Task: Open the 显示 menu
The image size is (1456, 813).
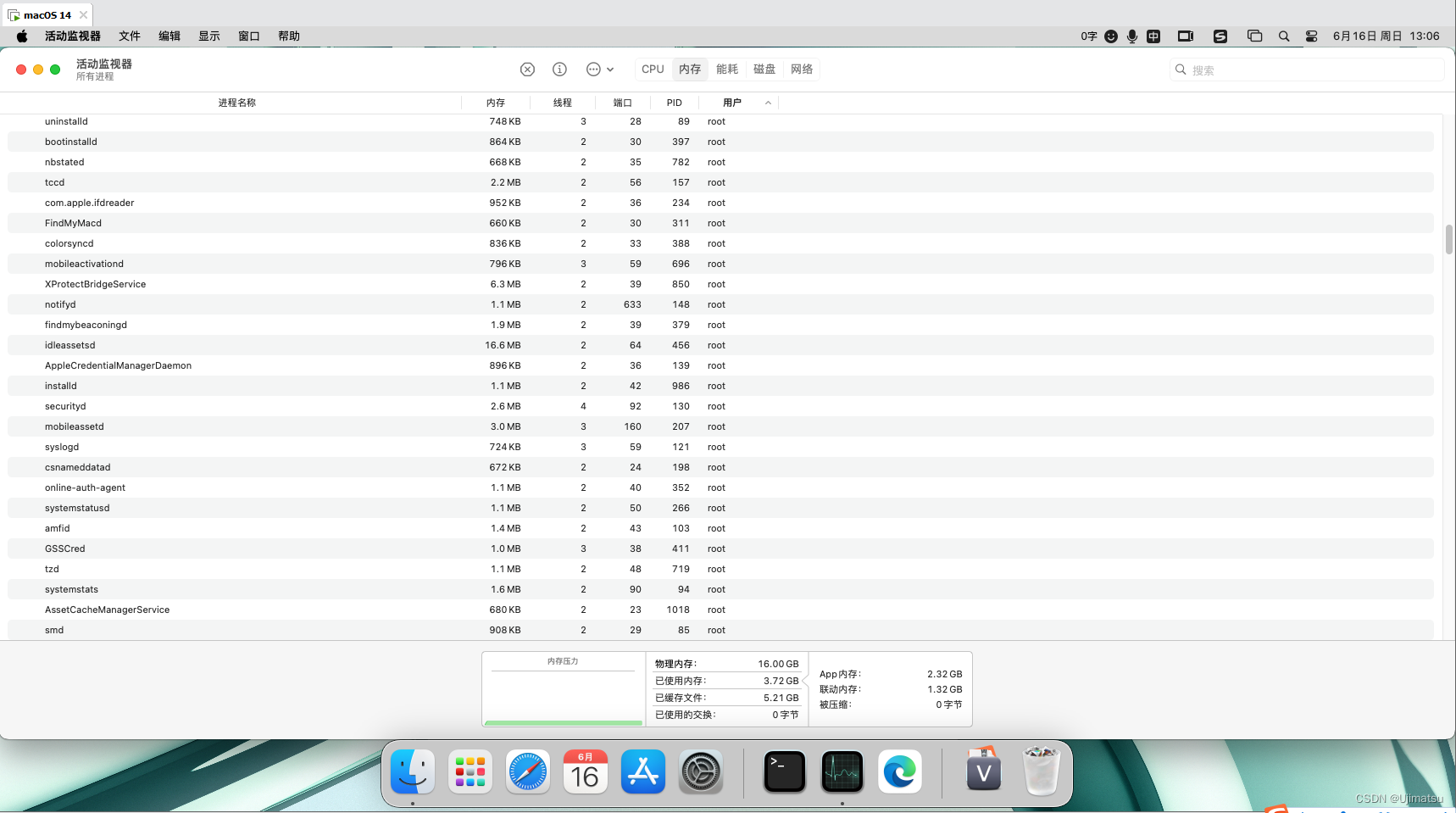Action: coord(209,36)
